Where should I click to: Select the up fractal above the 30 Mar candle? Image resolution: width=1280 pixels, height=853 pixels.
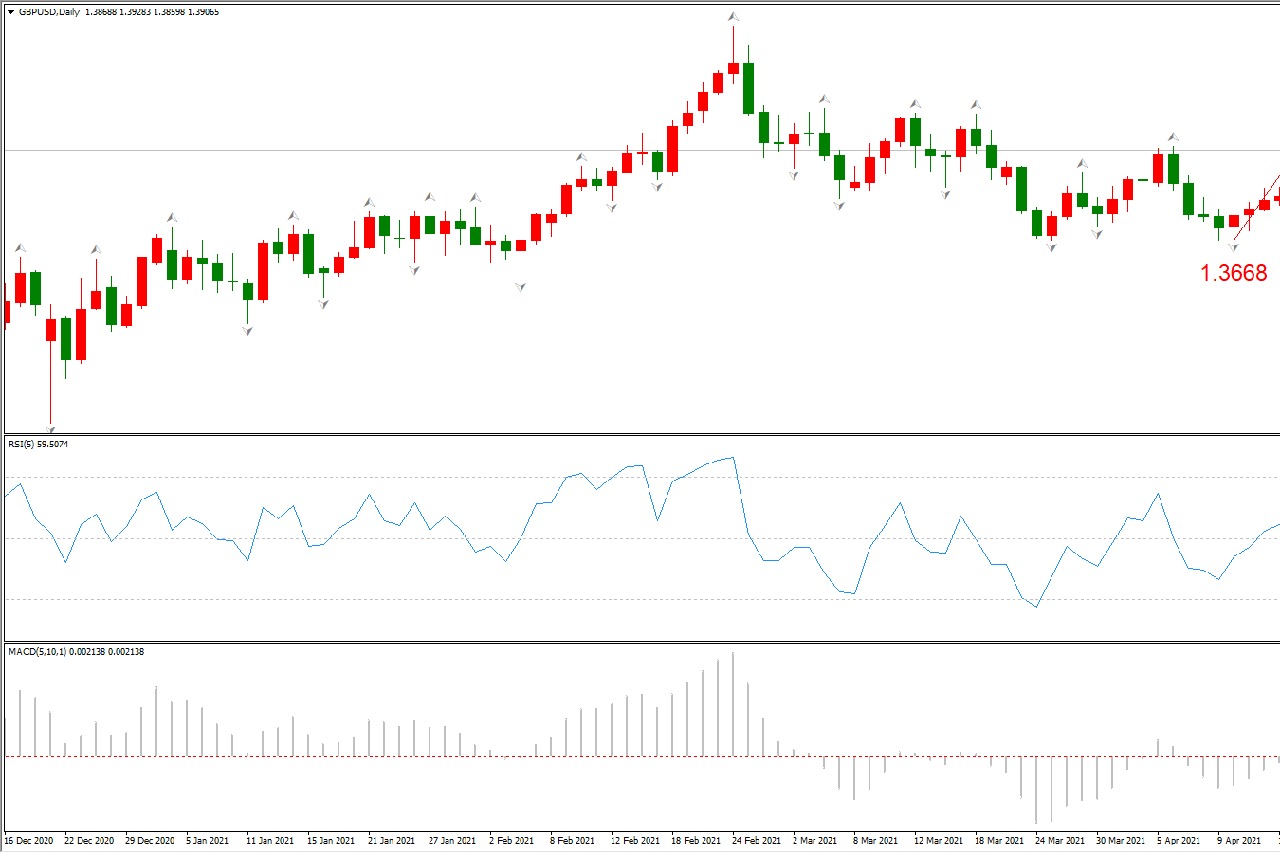pos(1081,163)
